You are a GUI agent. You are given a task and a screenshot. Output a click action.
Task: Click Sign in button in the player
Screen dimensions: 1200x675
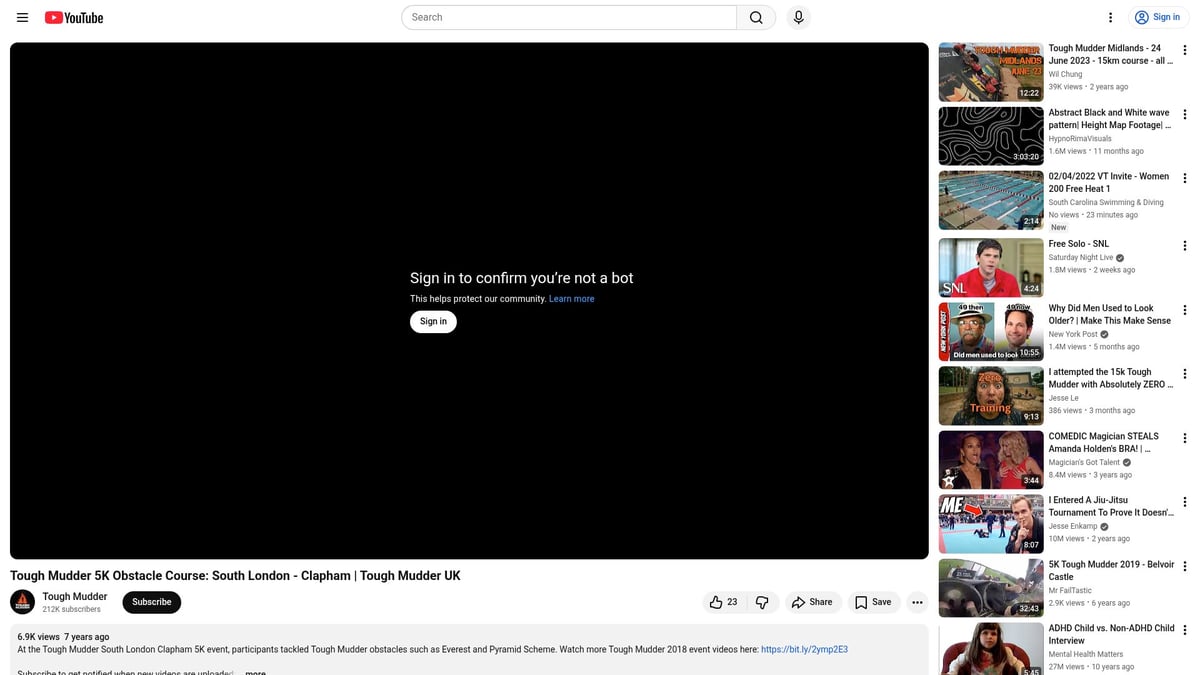pyautogui.click(x=433, y=321)
